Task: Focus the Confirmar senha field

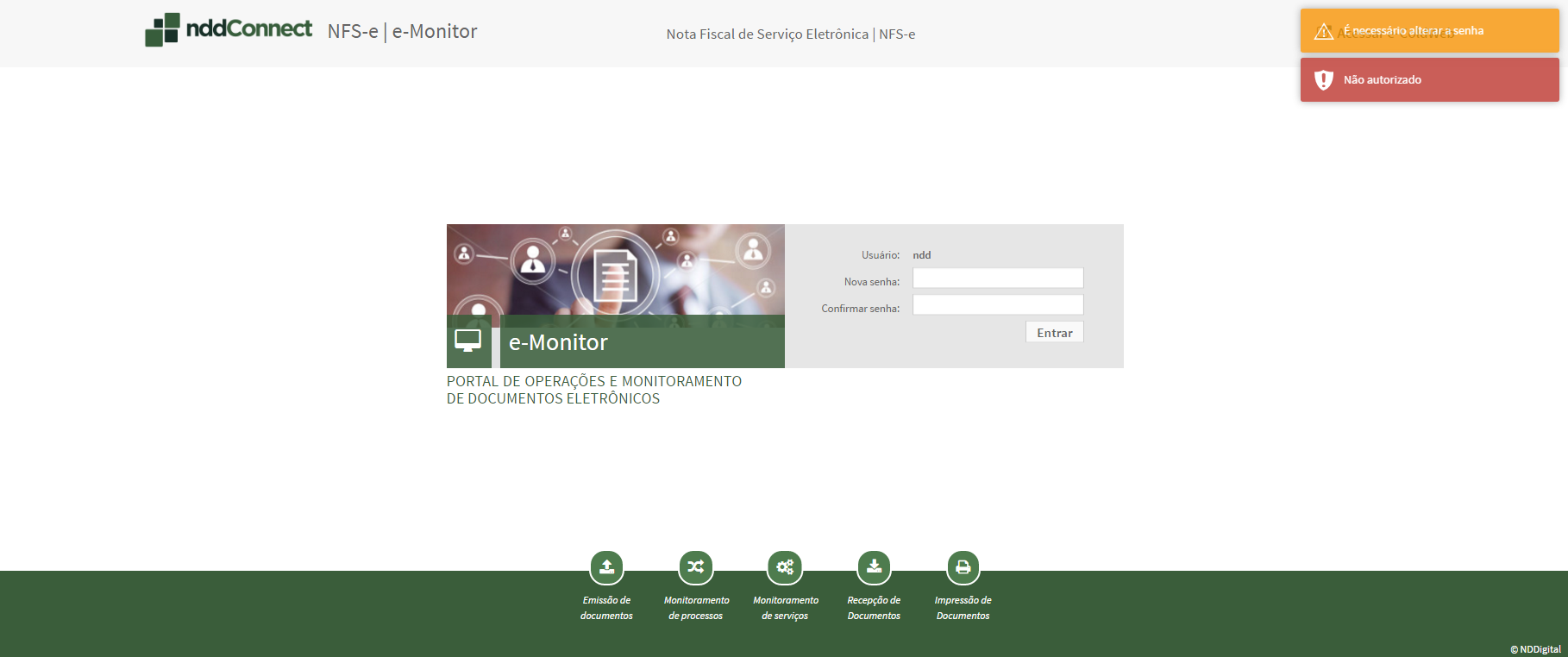Action: (997, 305)
